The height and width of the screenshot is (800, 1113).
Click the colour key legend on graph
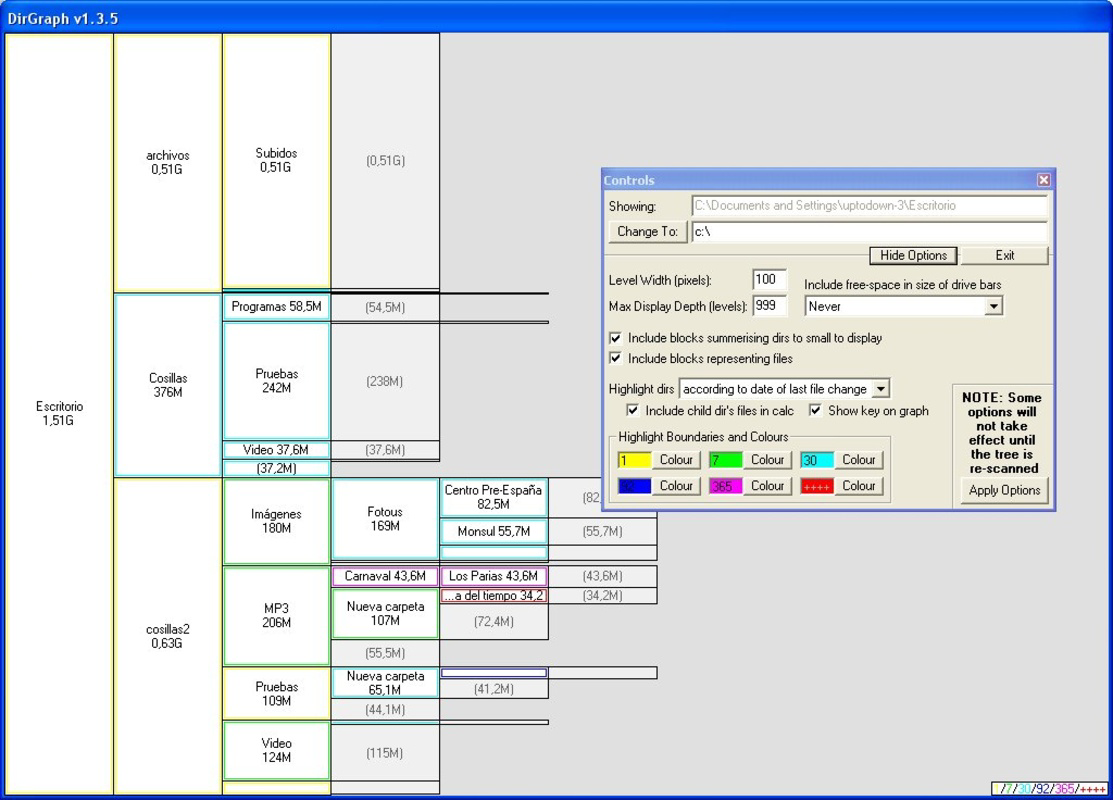pyautogui.click(x=1049, y=789)
